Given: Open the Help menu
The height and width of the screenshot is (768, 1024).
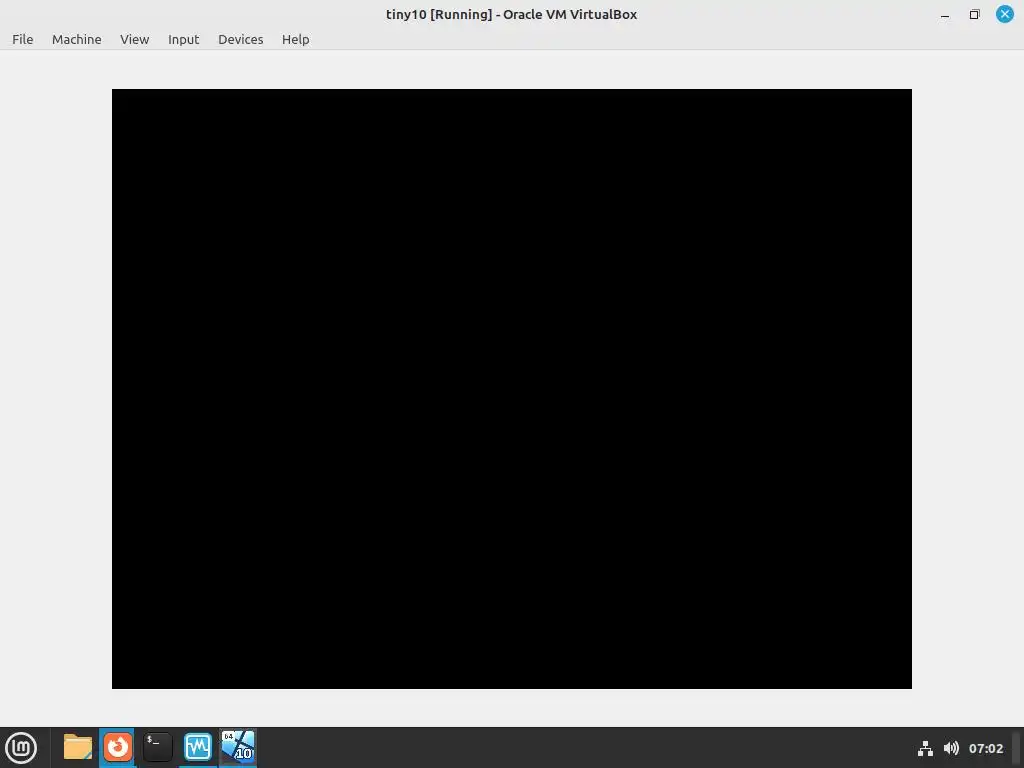Looking at the screenshot, I should point(295,39).
